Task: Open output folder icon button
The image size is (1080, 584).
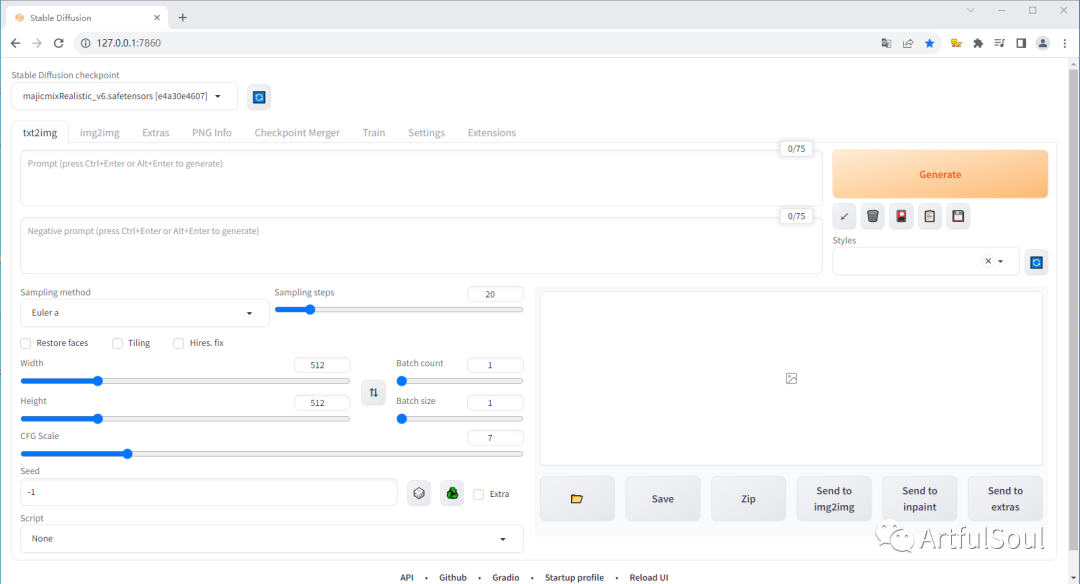Action: pyautogui.click(x=577, y=499)
